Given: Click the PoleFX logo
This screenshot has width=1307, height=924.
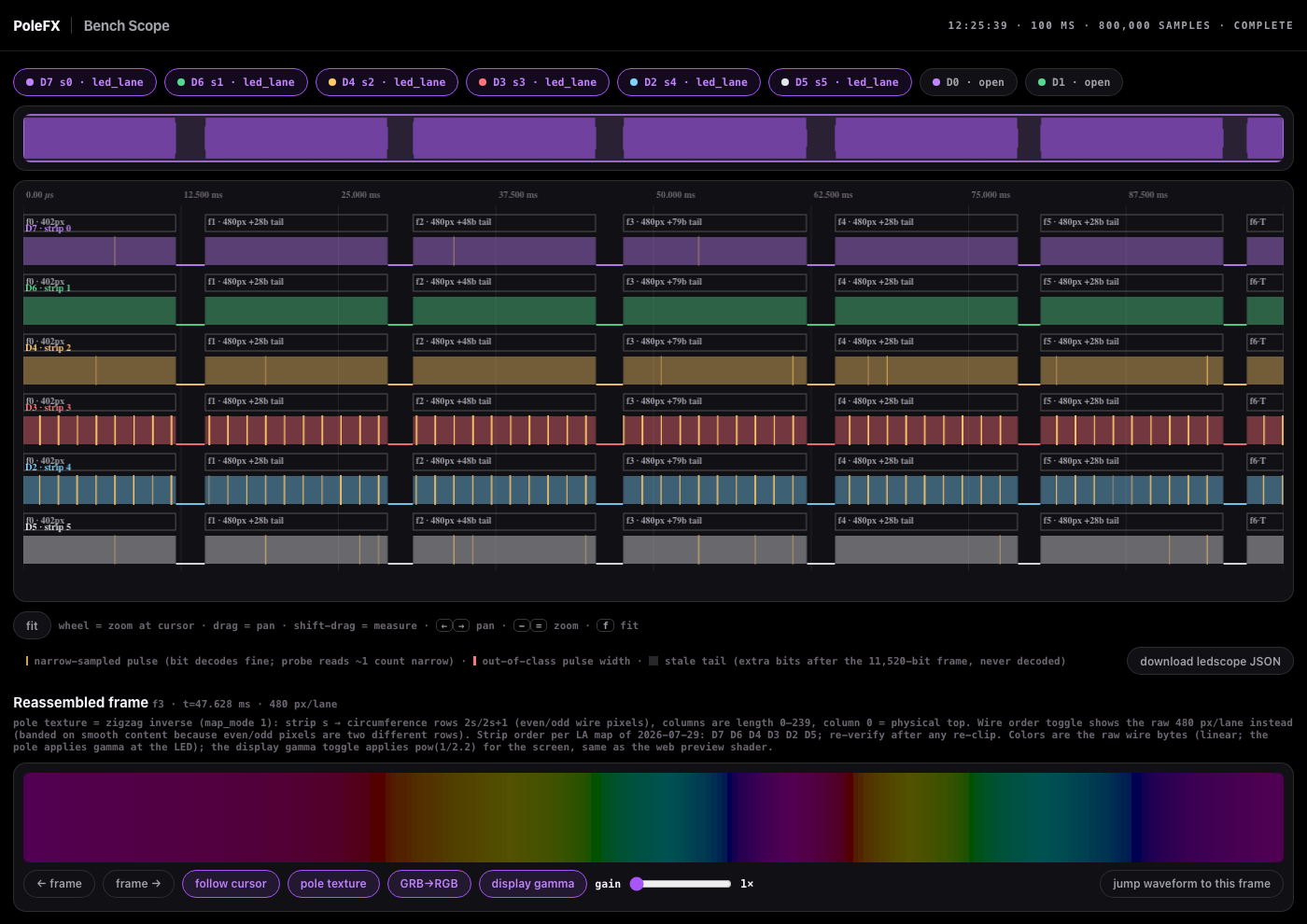Looking at the screenshot, I should coord(36,25).
